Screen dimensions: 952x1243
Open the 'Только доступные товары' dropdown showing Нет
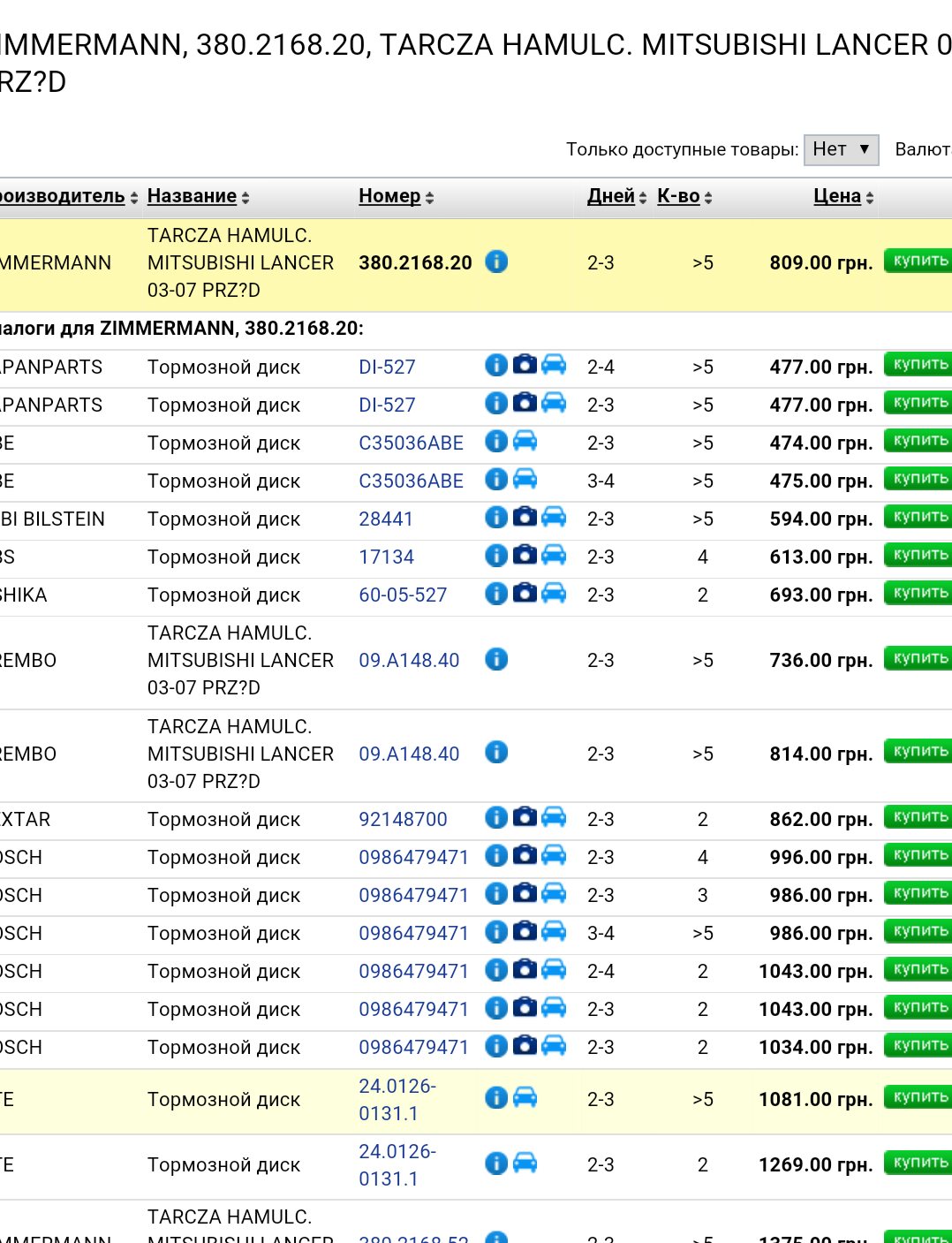(x=841, y=149)
